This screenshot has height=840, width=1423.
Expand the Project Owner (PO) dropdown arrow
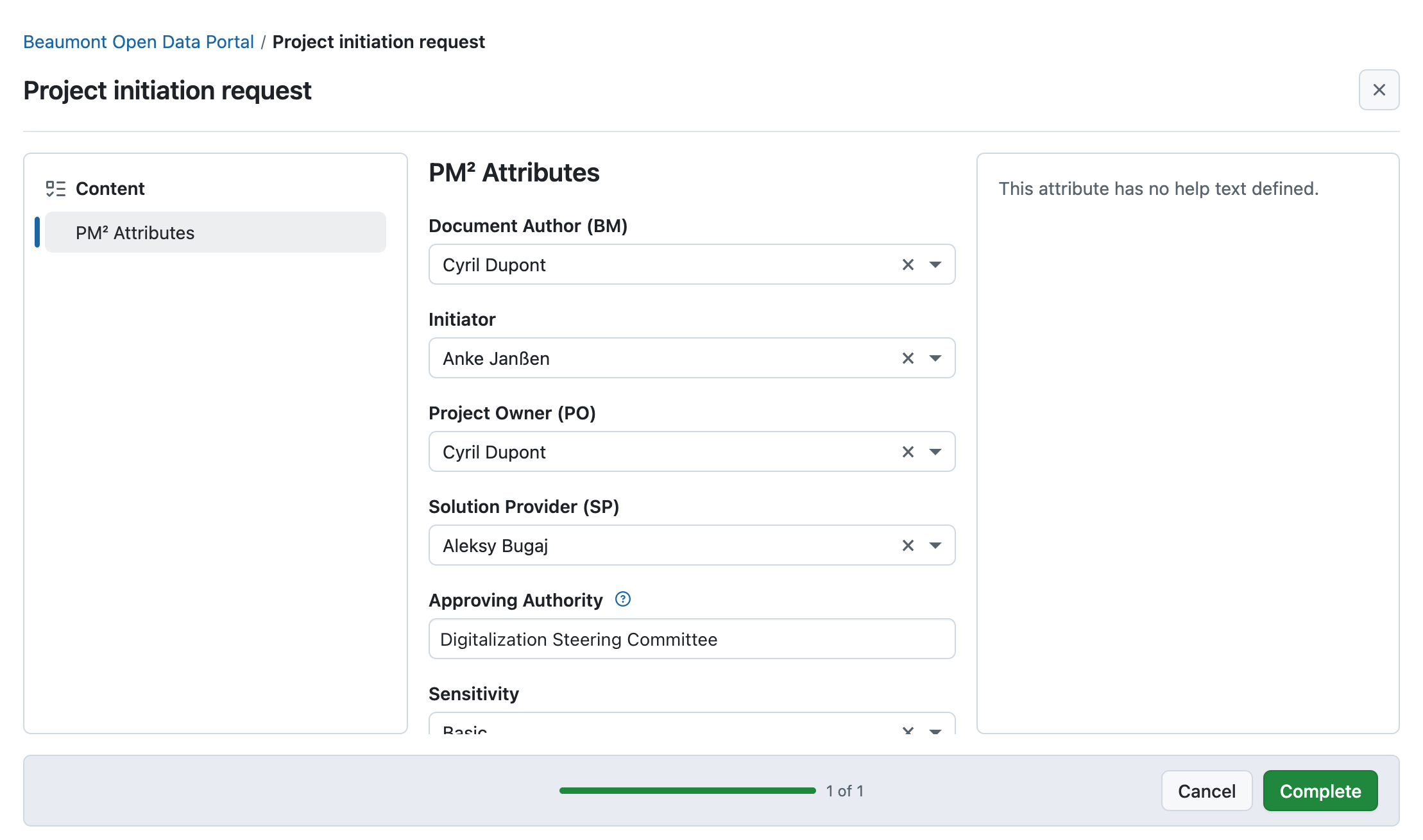point(935,452)
